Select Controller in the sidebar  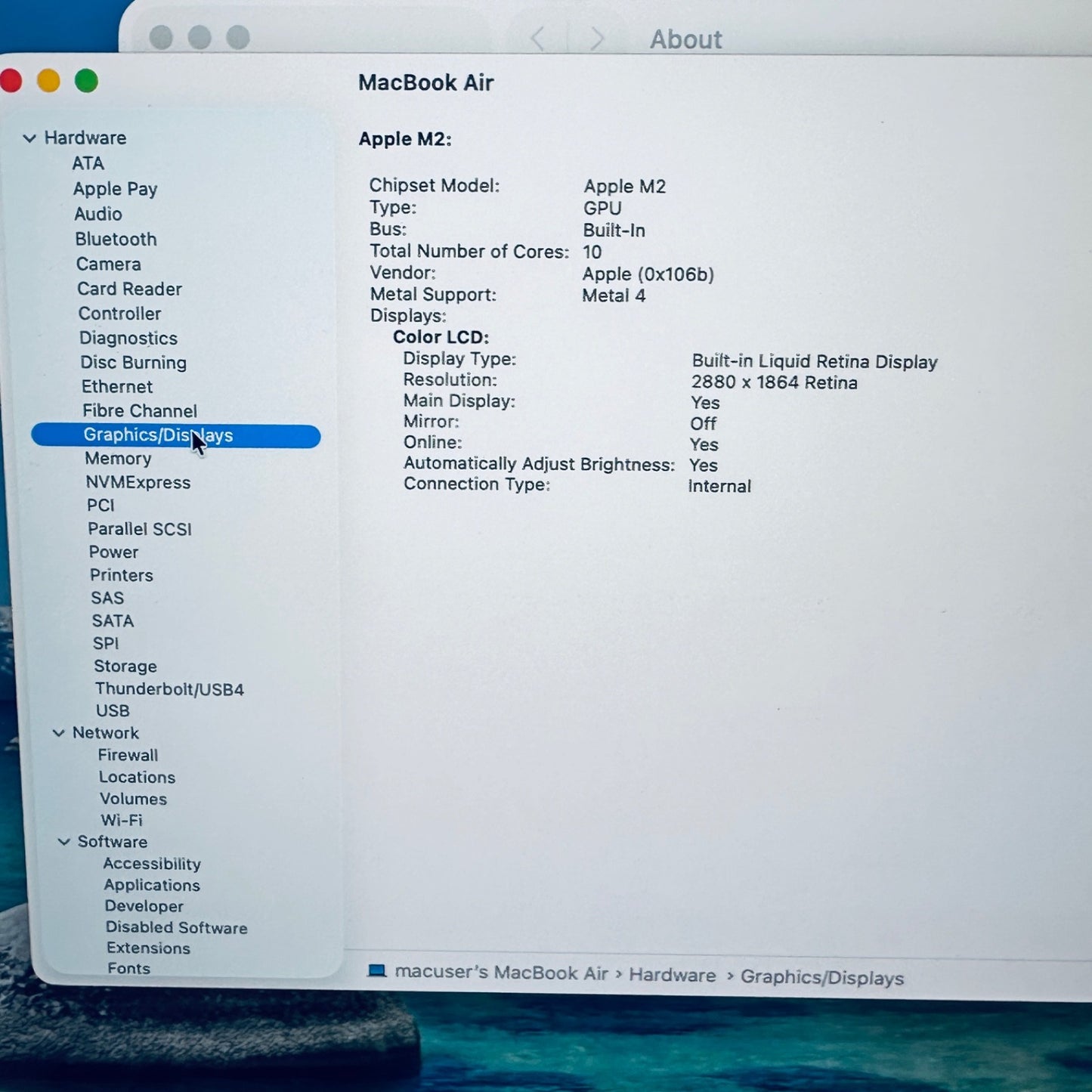(120, 314)
